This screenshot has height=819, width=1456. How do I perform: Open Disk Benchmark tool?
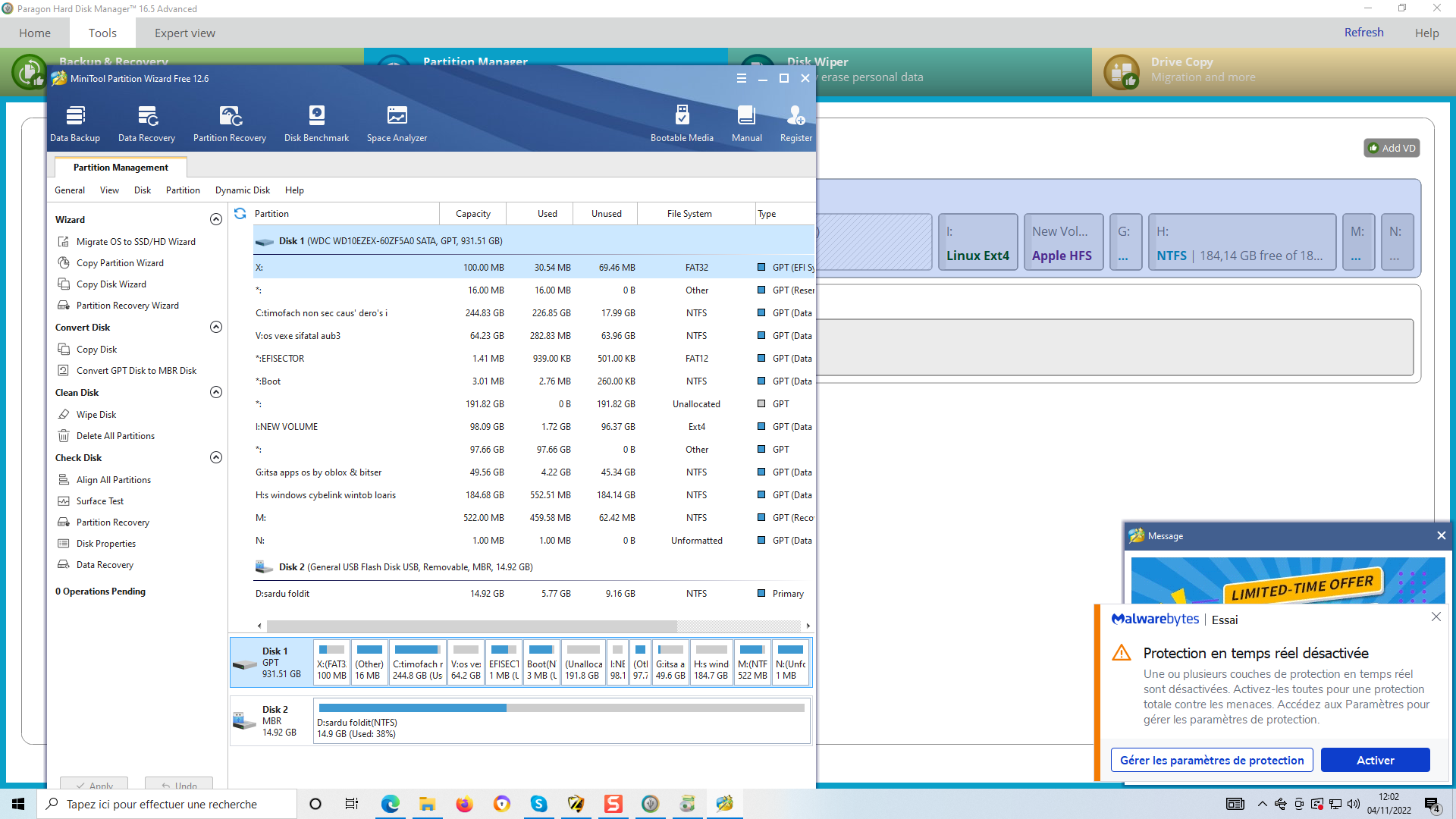316,124
